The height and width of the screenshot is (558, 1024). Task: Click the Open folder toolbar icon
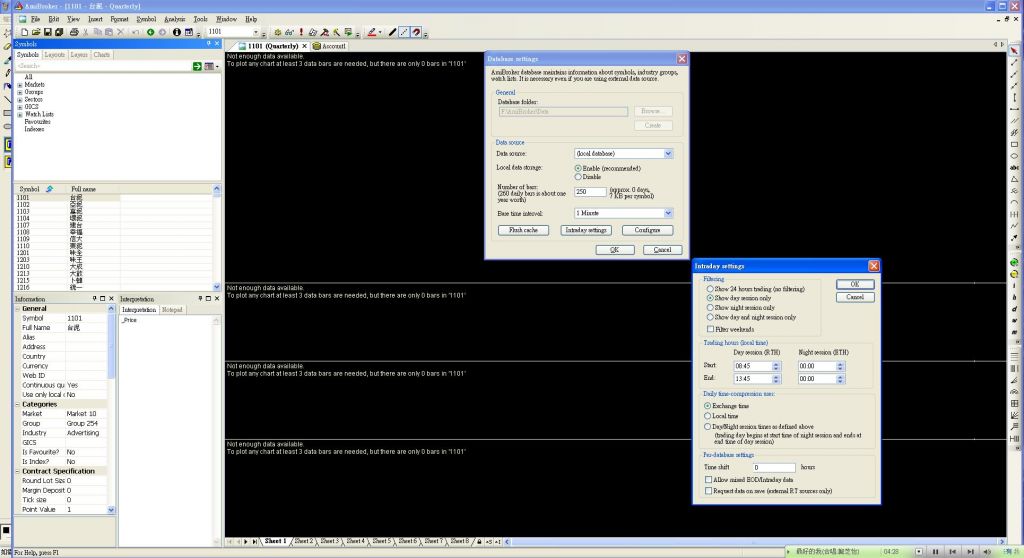click(36, 32)
